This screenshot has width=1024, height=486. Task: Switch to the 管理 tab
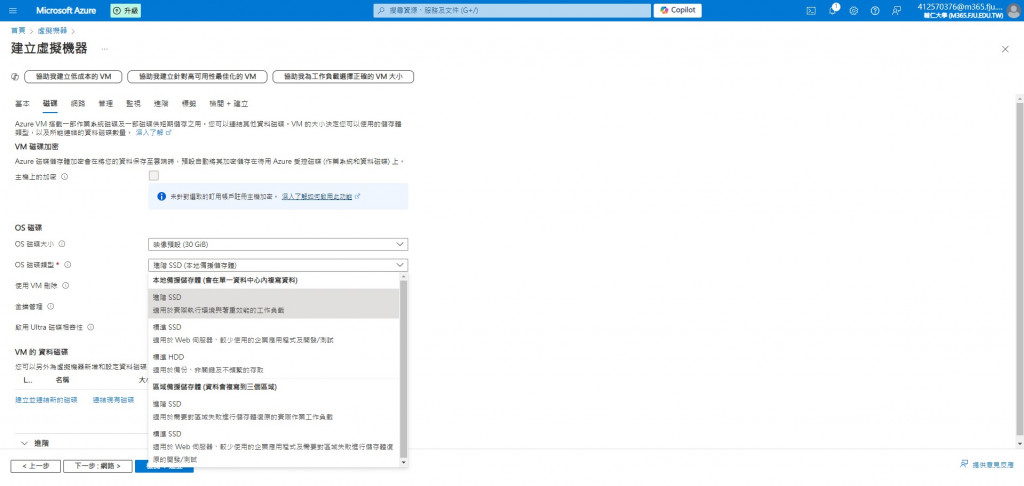[x=106, y=104]
